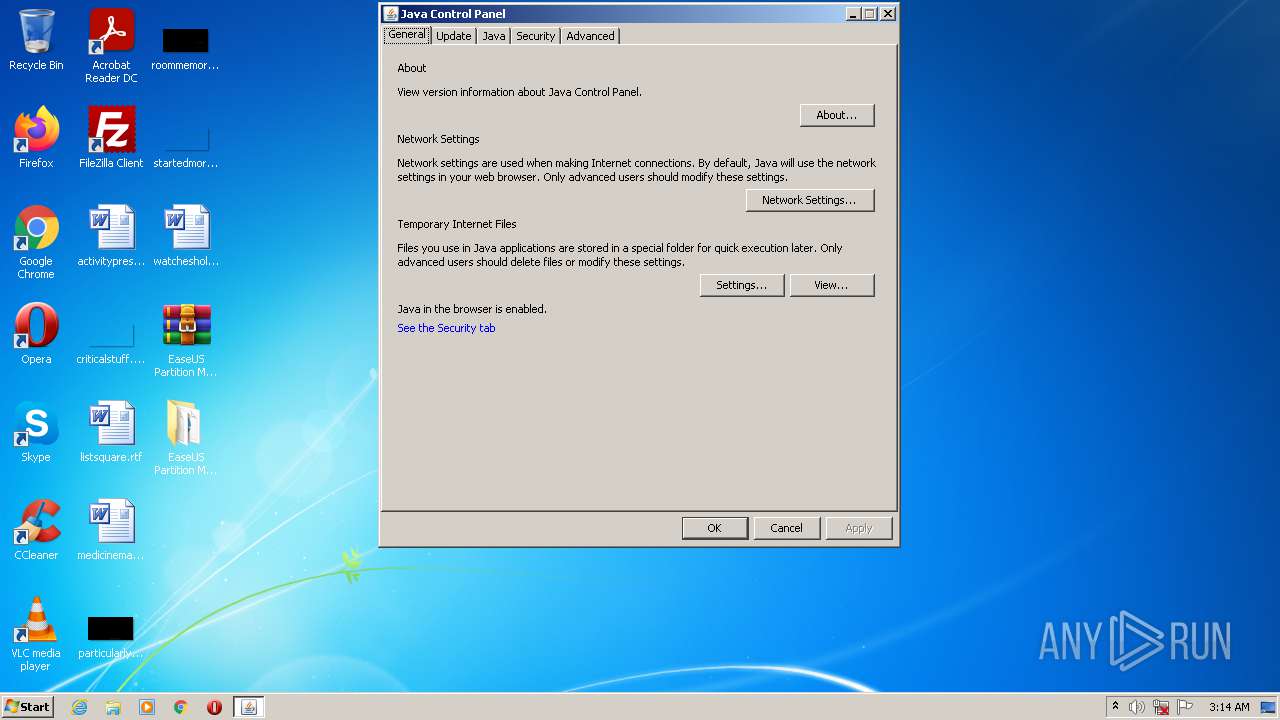Image resolution: width=1280 pixels, height=720 pixels.
Task: Launch Acrobat Reader DC shortcut
Action: [111, 45]
